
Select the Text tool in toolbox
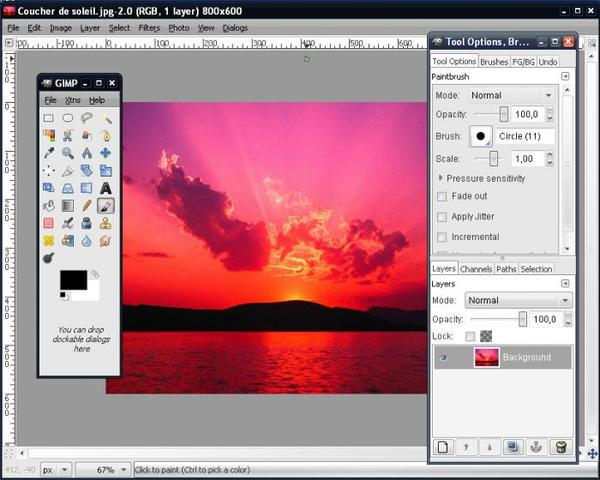[106, 188]
